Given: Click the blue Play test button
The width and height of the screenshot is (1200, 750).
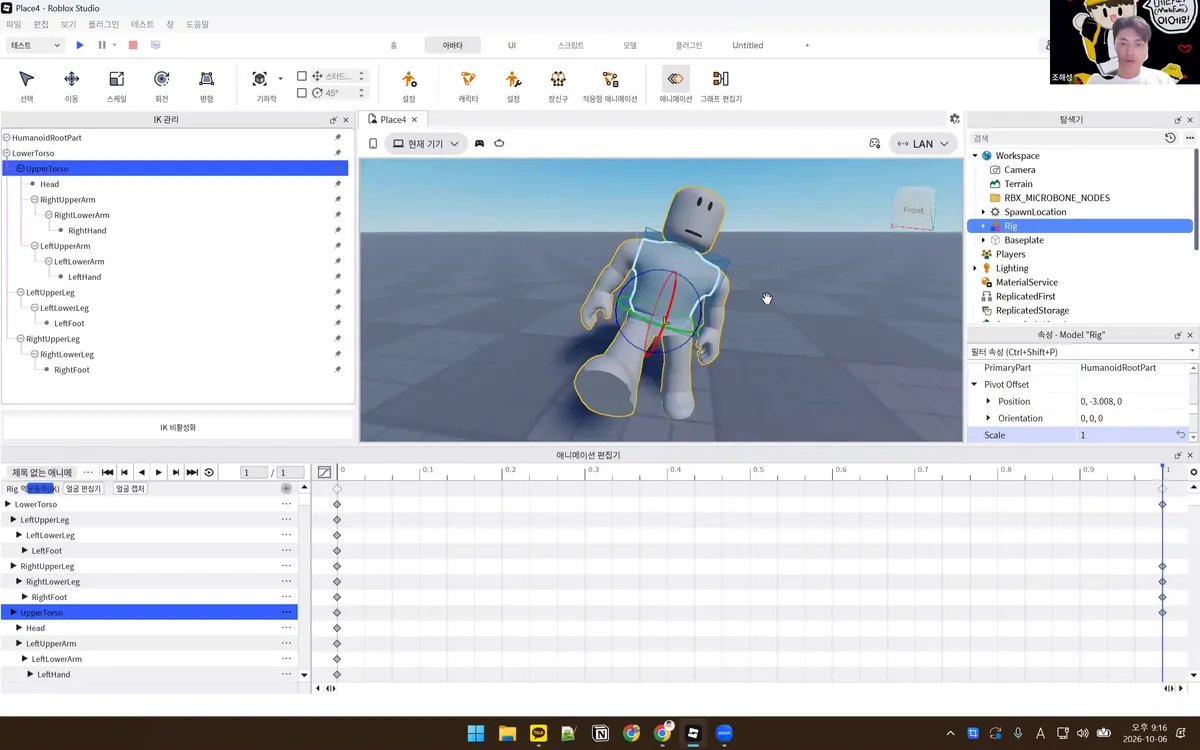Looking at the screenshot, I should pos(80,45).
